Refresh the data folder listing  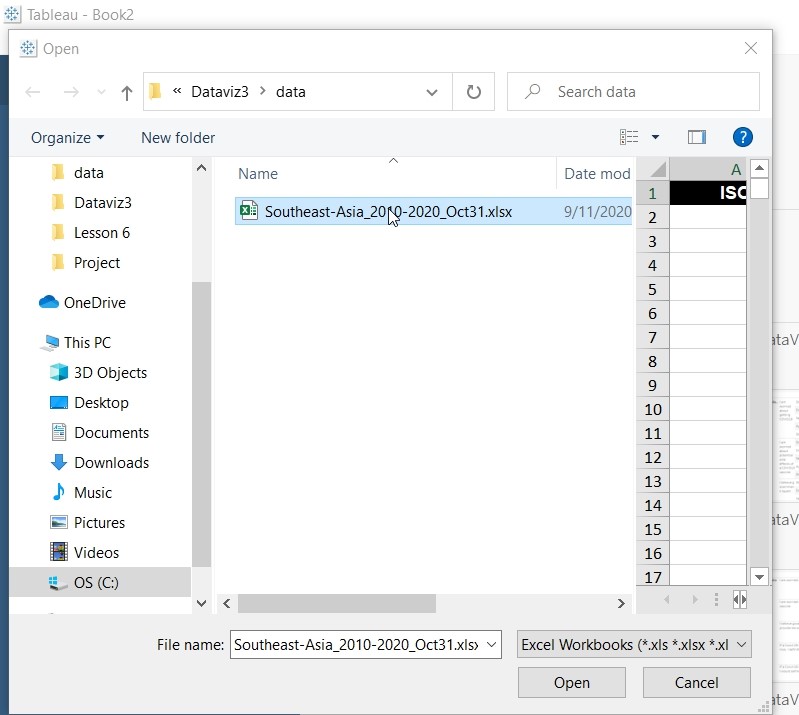[473, 92]
